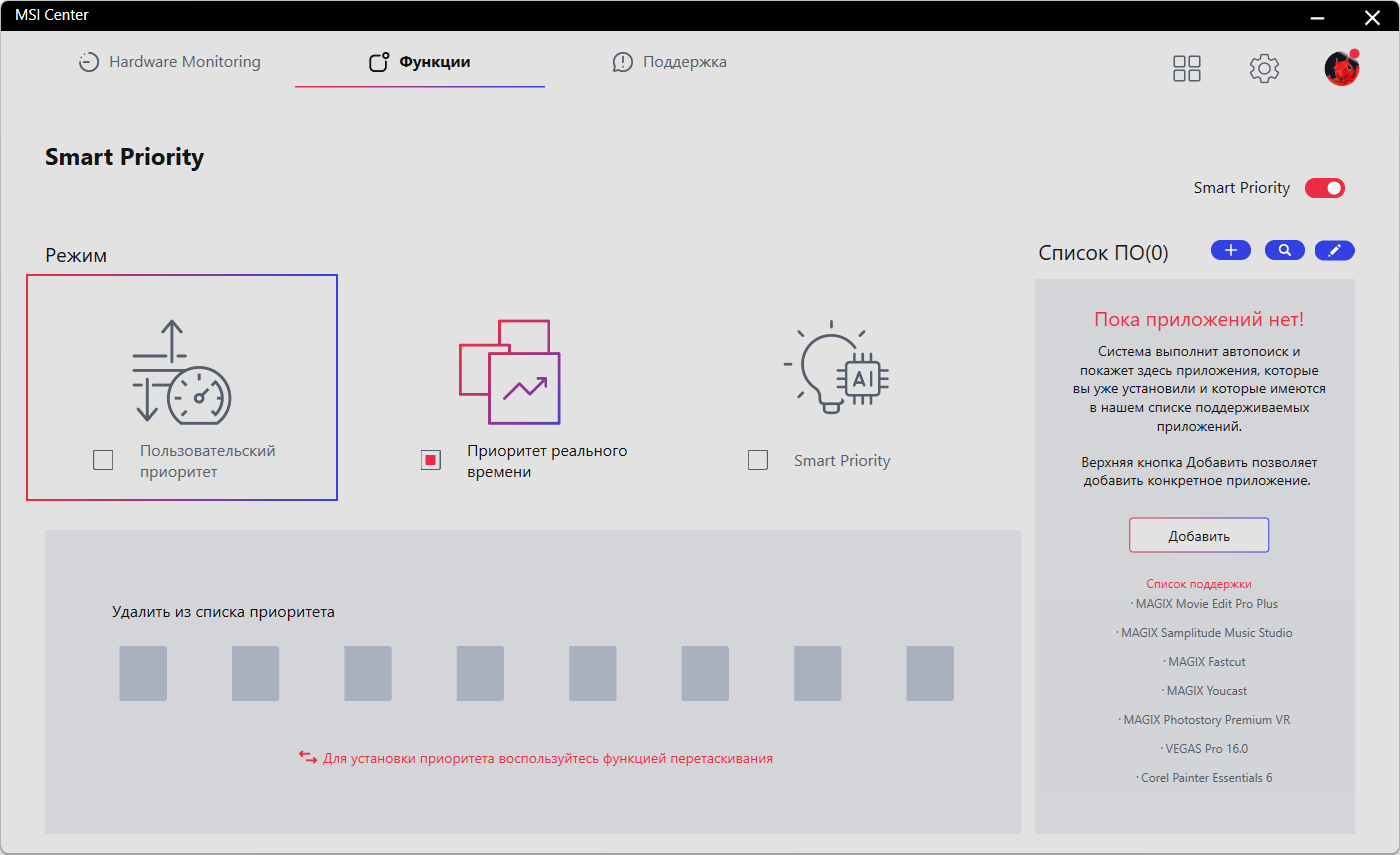Click MAGIX Photostory Premium VR entry
Image resolution: width=1400 pixels, height=855 pixels.
[1205, 720]
